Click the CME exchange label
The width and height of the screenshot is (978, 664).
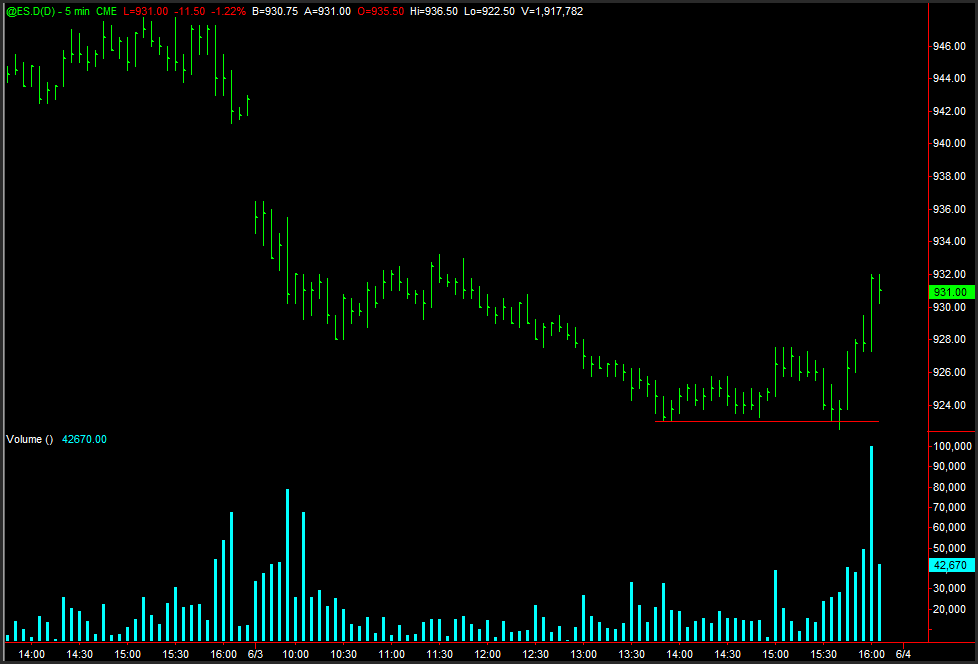(106, 11)
